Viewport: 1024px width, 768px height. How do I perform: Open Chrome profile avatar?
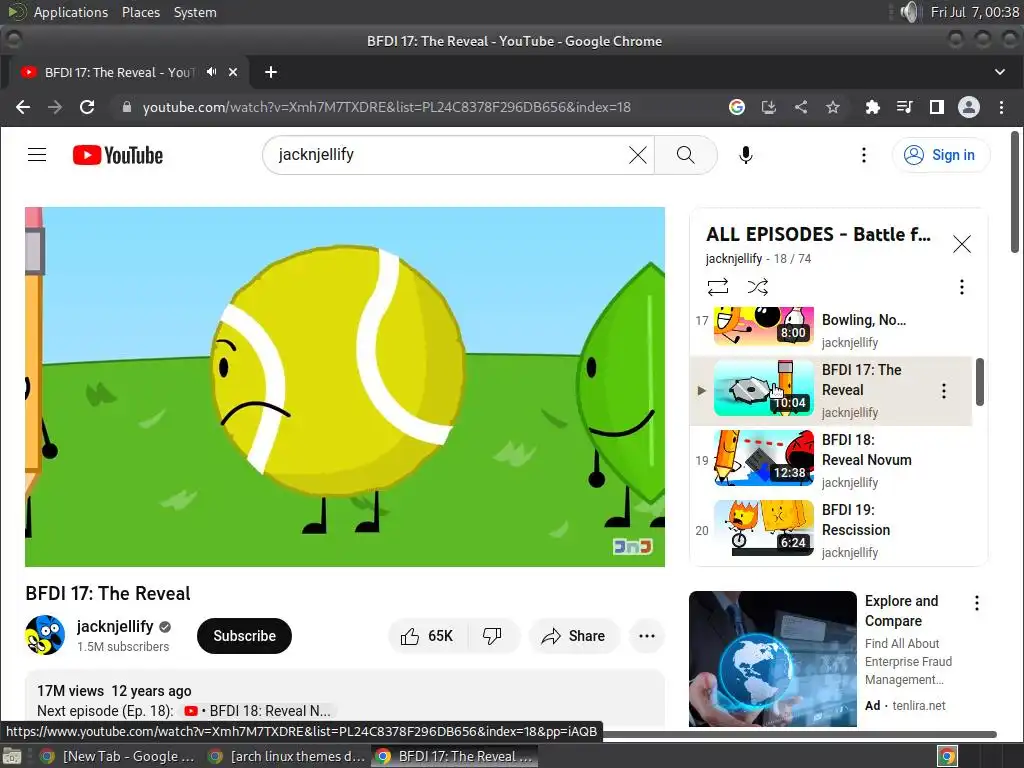pos(968,107)
